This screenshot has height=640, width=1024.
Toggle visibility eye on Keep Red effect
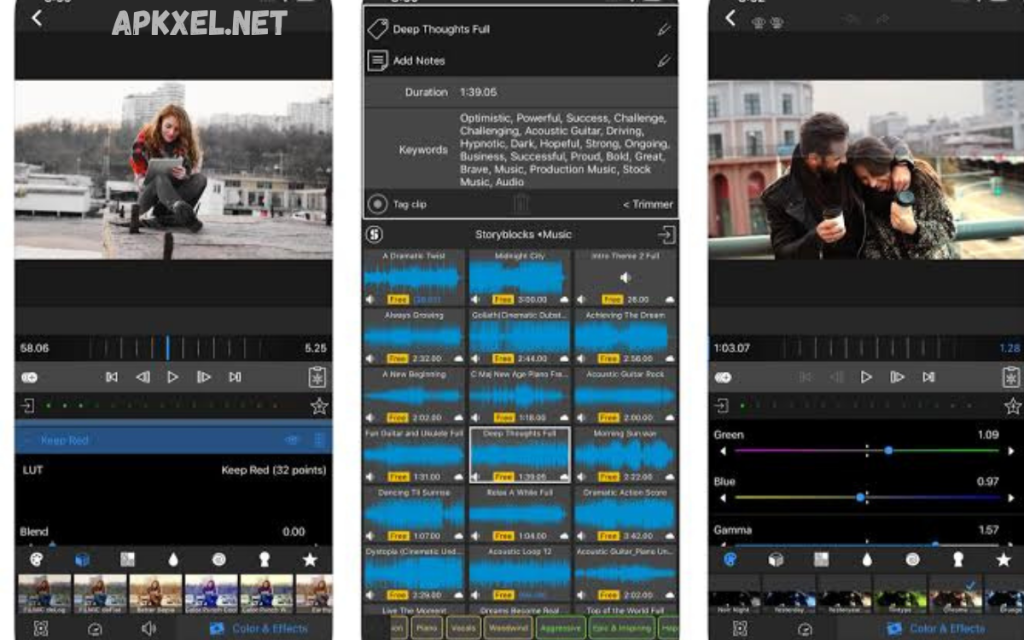coord(292,440)
